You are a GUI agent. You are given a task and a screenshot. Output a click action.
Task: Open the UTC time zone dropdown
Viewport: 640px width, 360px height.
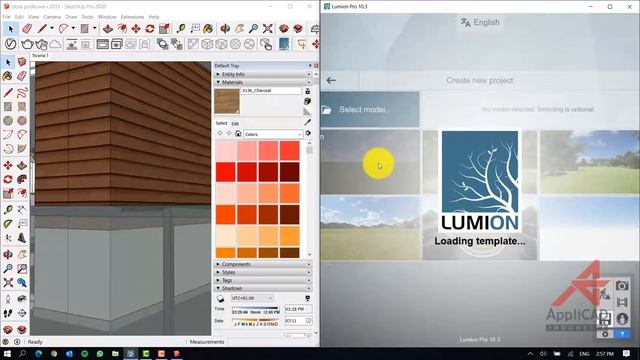pyautogui.click(x=252, y=298)
